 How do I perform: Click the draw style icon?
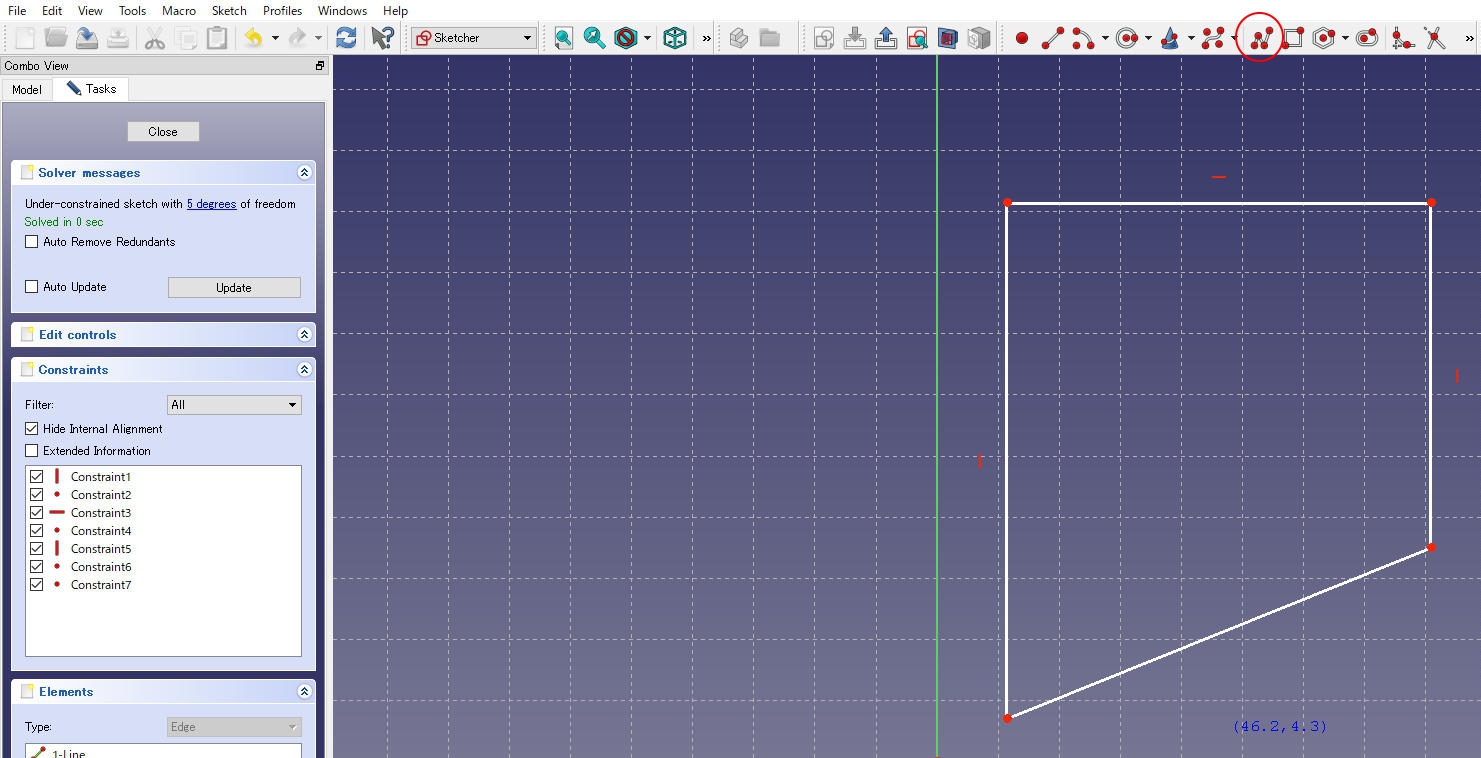[626, 38]
